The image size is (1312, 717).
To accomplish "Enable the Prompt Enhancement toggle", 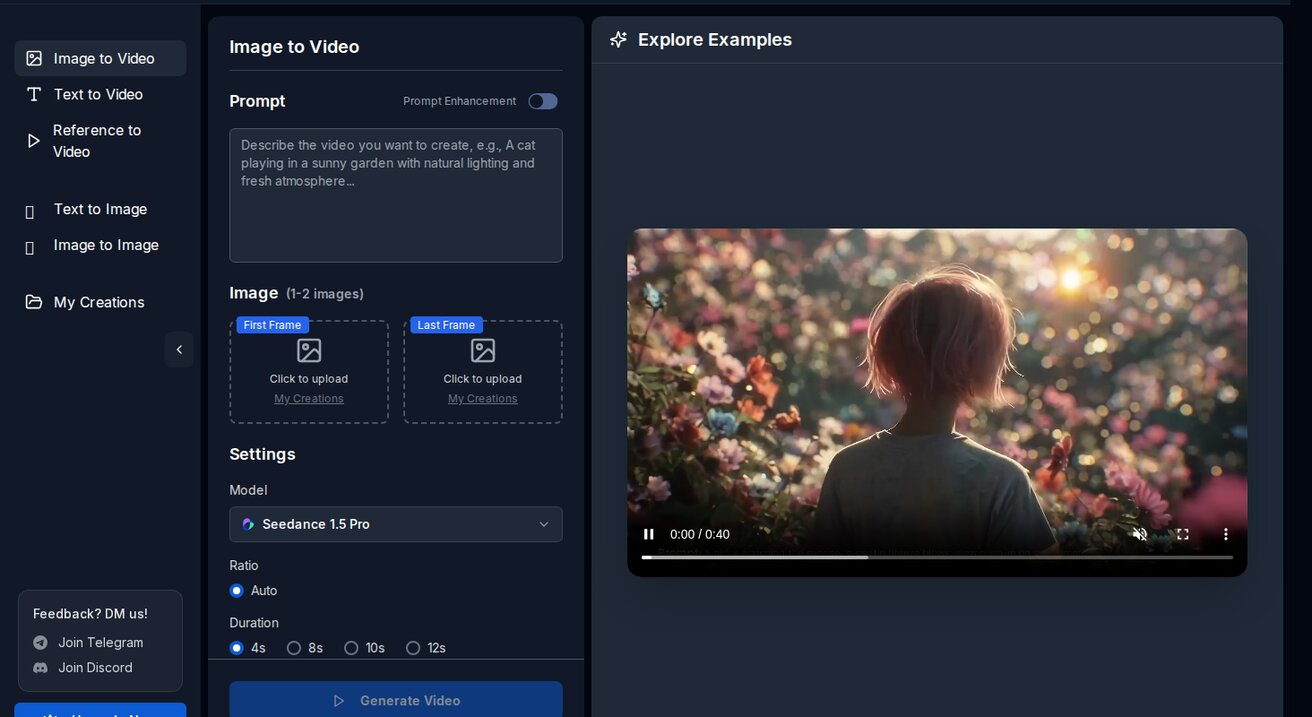I will pos(542,101).
